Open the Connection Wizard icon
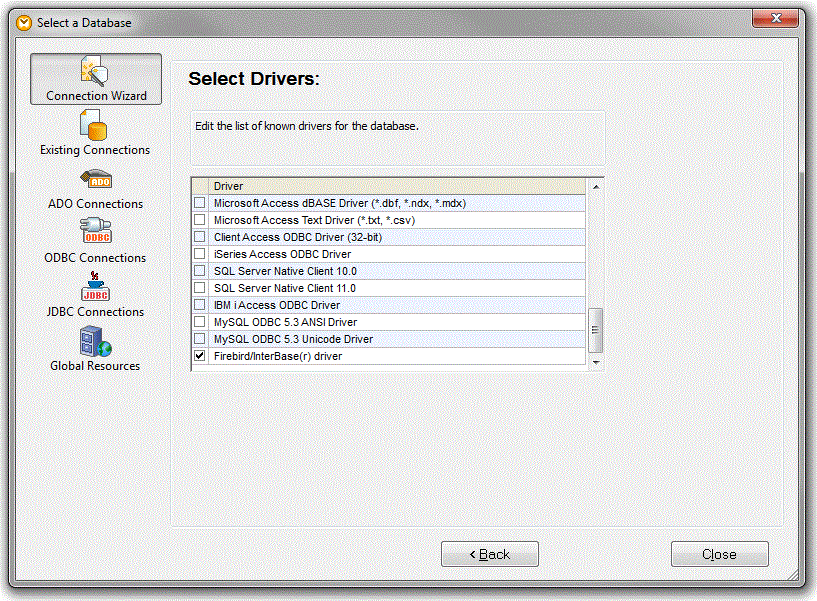The width and height of the screenshot is (817, 601). pos(94,71)
